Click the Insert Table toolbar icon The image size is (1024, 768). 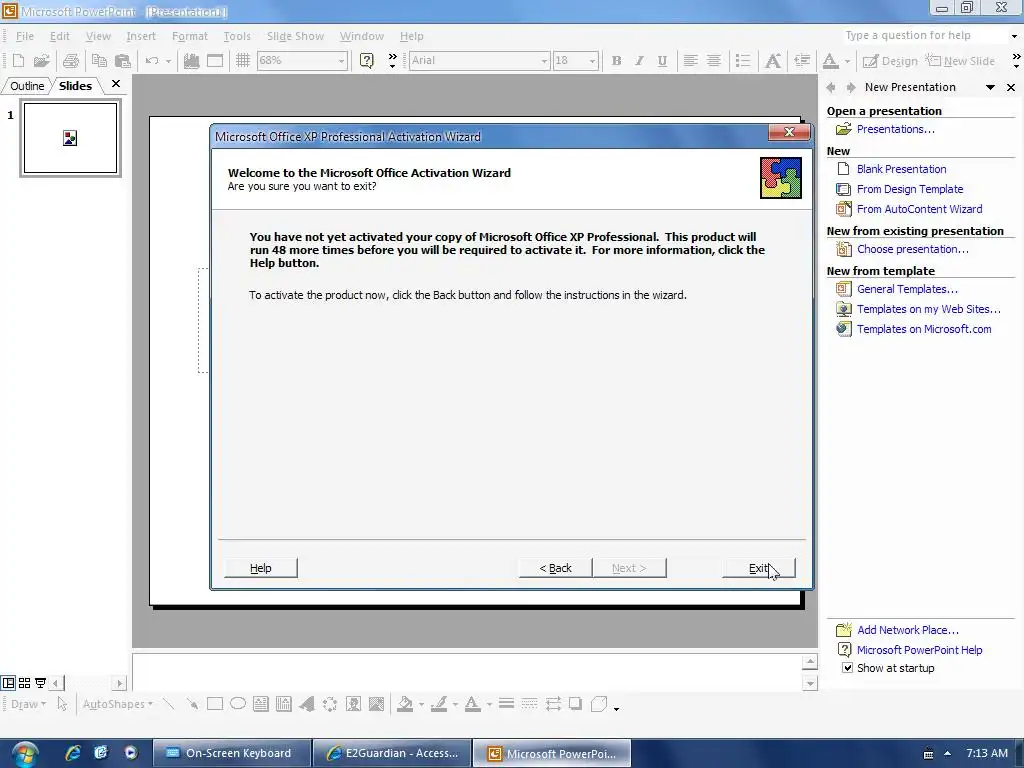(x=215, y=61)
